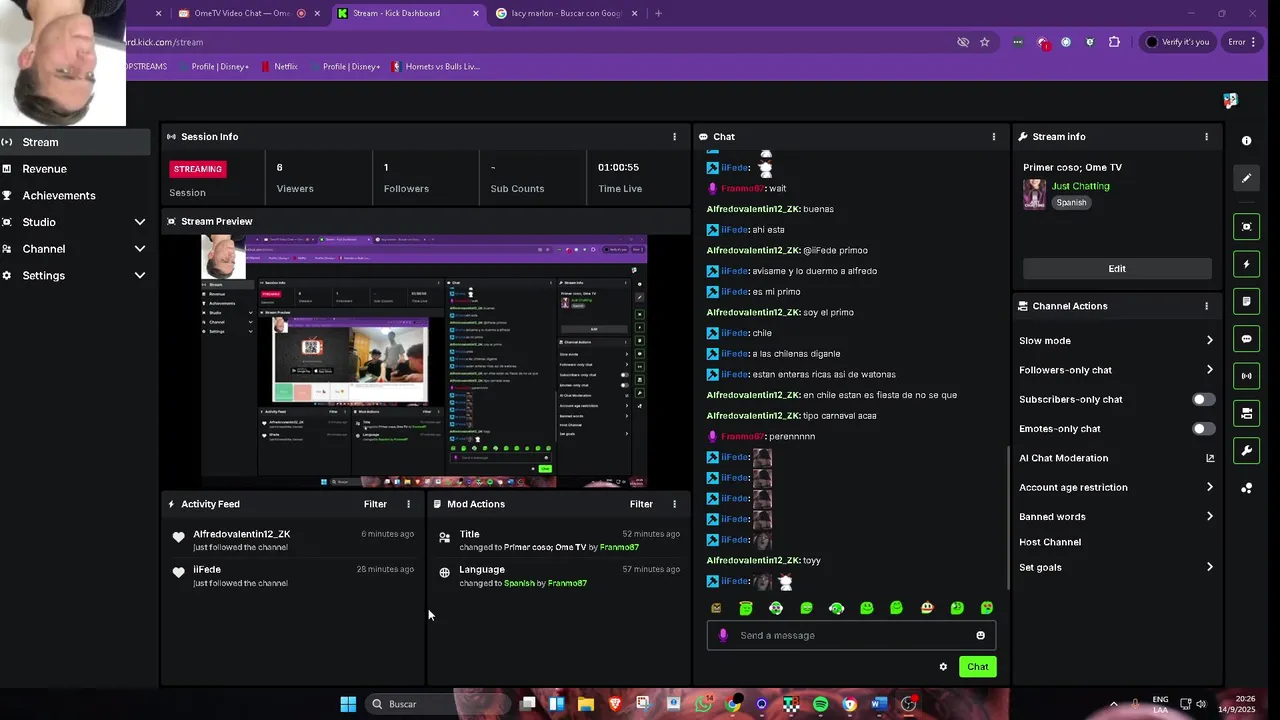Screen dimensions: 1280x720
Task: Toggle the broadcast Session Info widget icon
Action: (1246, 376)
